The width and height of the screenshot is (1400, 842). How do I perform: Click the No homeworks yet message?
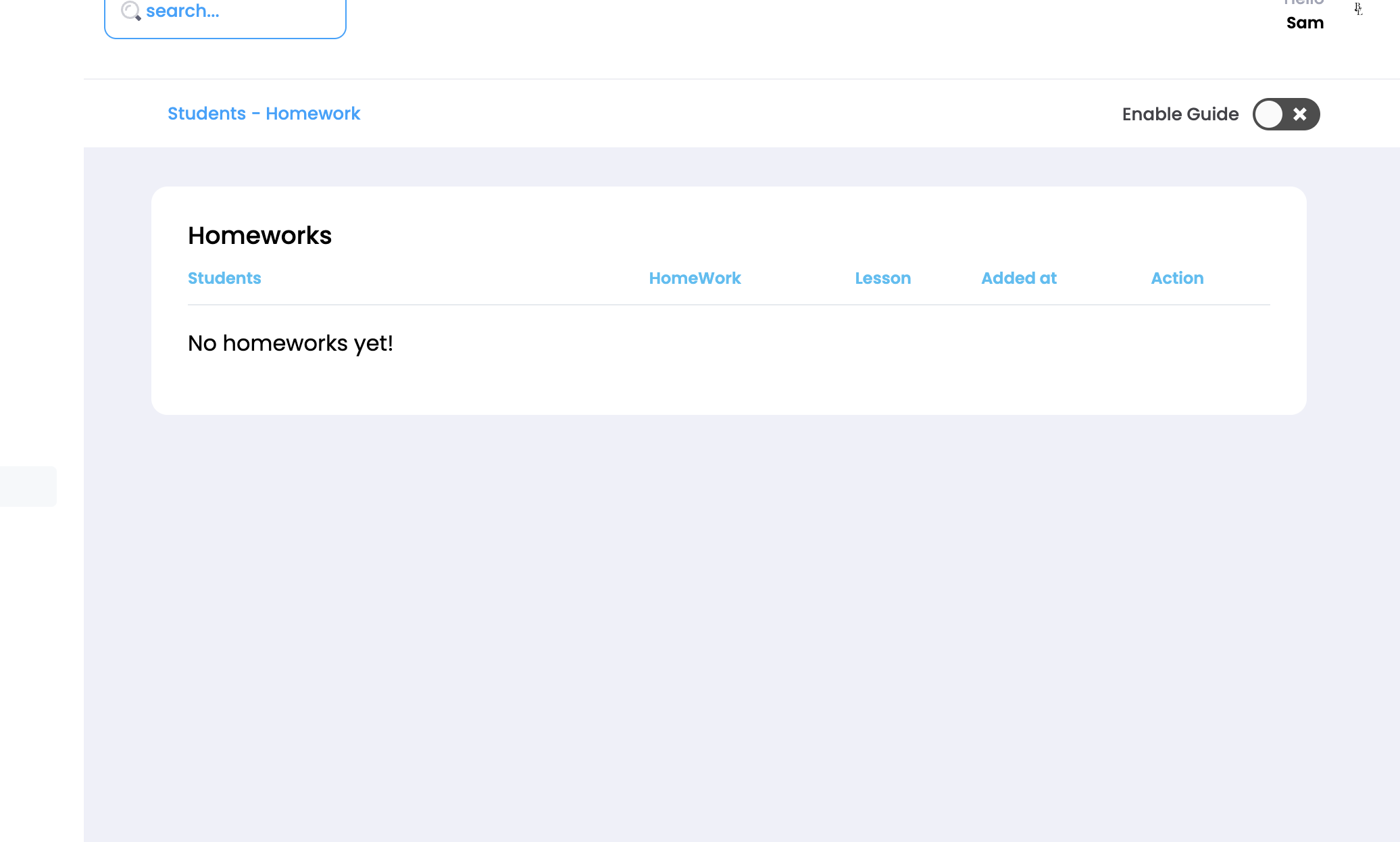click(290, 343)
